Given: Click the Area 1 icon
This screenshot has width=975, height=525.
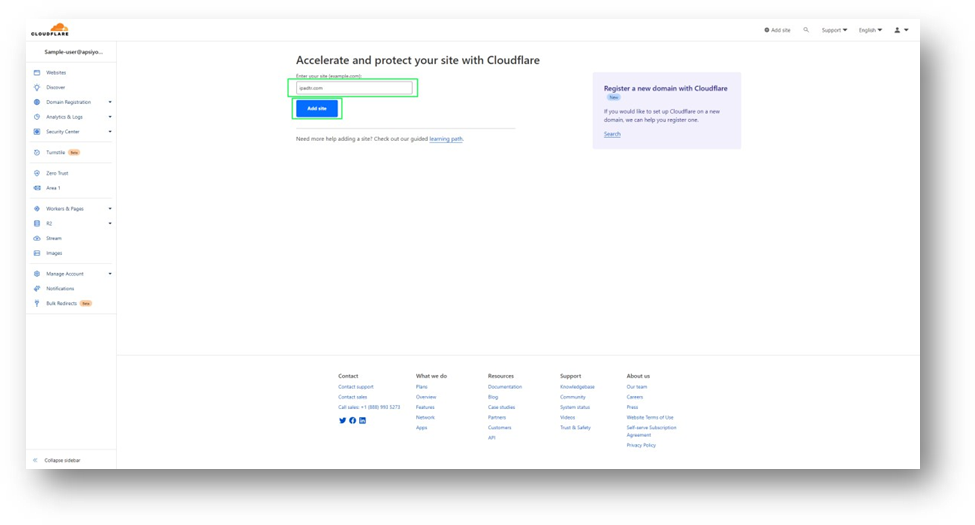Looking at the screenshot, I should (37, 188).
